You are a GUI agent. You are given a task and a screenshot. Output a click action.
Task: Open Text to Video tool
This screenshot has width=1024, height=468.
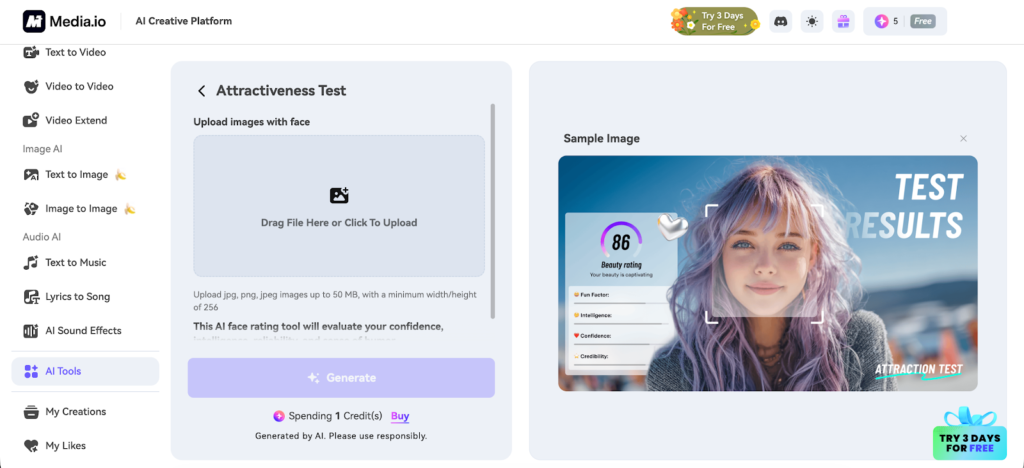point(75,52)
